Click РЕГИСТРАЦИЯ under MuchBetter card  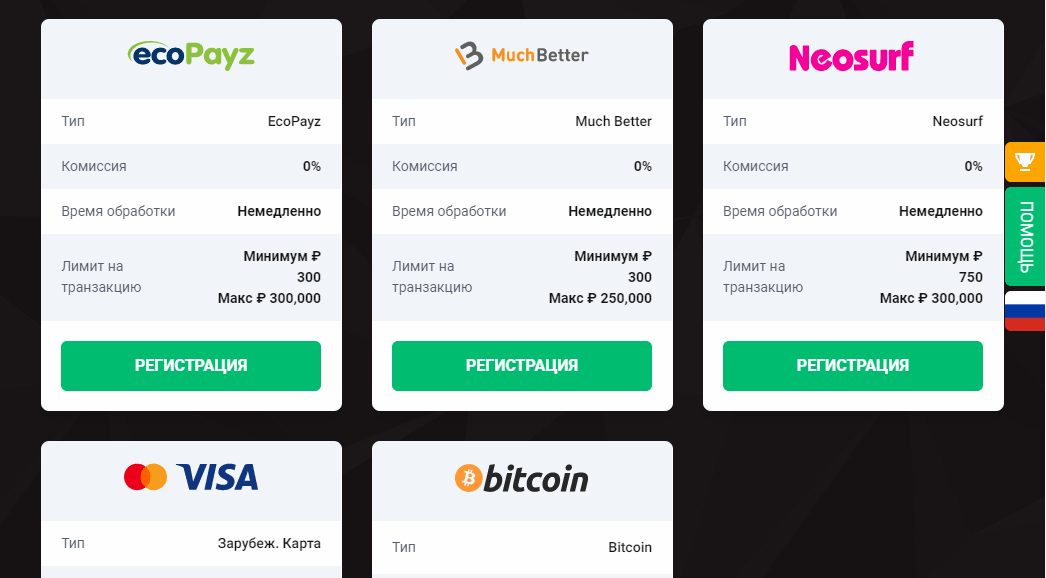[x=522, y=366]
